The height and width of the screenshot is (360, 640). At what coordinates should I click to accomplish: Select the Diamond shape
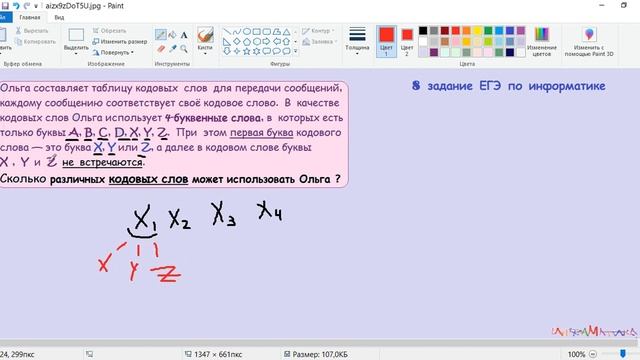click(237, 41)
